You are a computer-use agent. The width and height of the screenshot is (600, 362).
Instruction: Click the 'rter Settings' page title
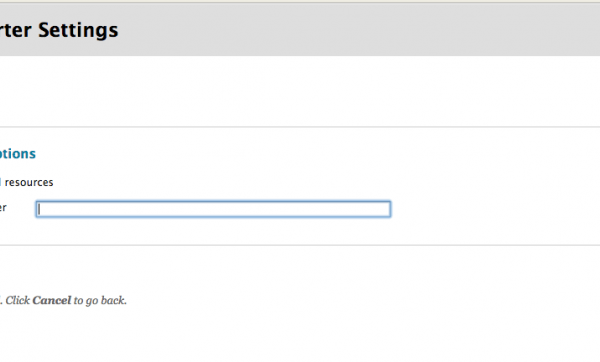[59, 30]
